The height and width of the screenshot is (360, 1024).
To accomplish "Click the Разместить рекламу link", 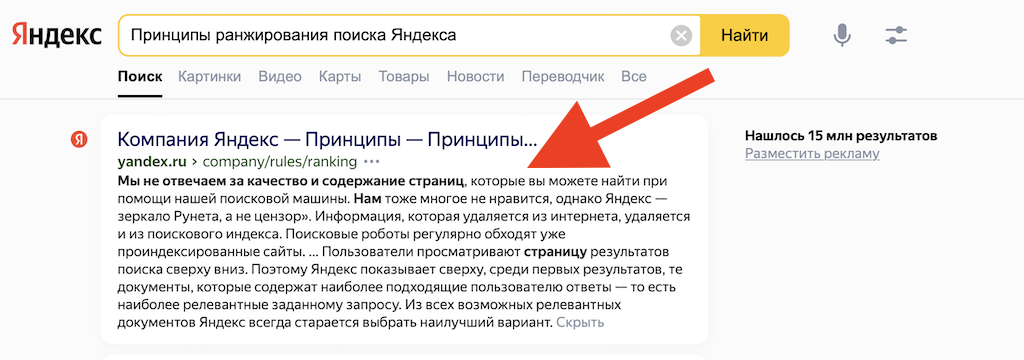I will [x=812, y=154].
